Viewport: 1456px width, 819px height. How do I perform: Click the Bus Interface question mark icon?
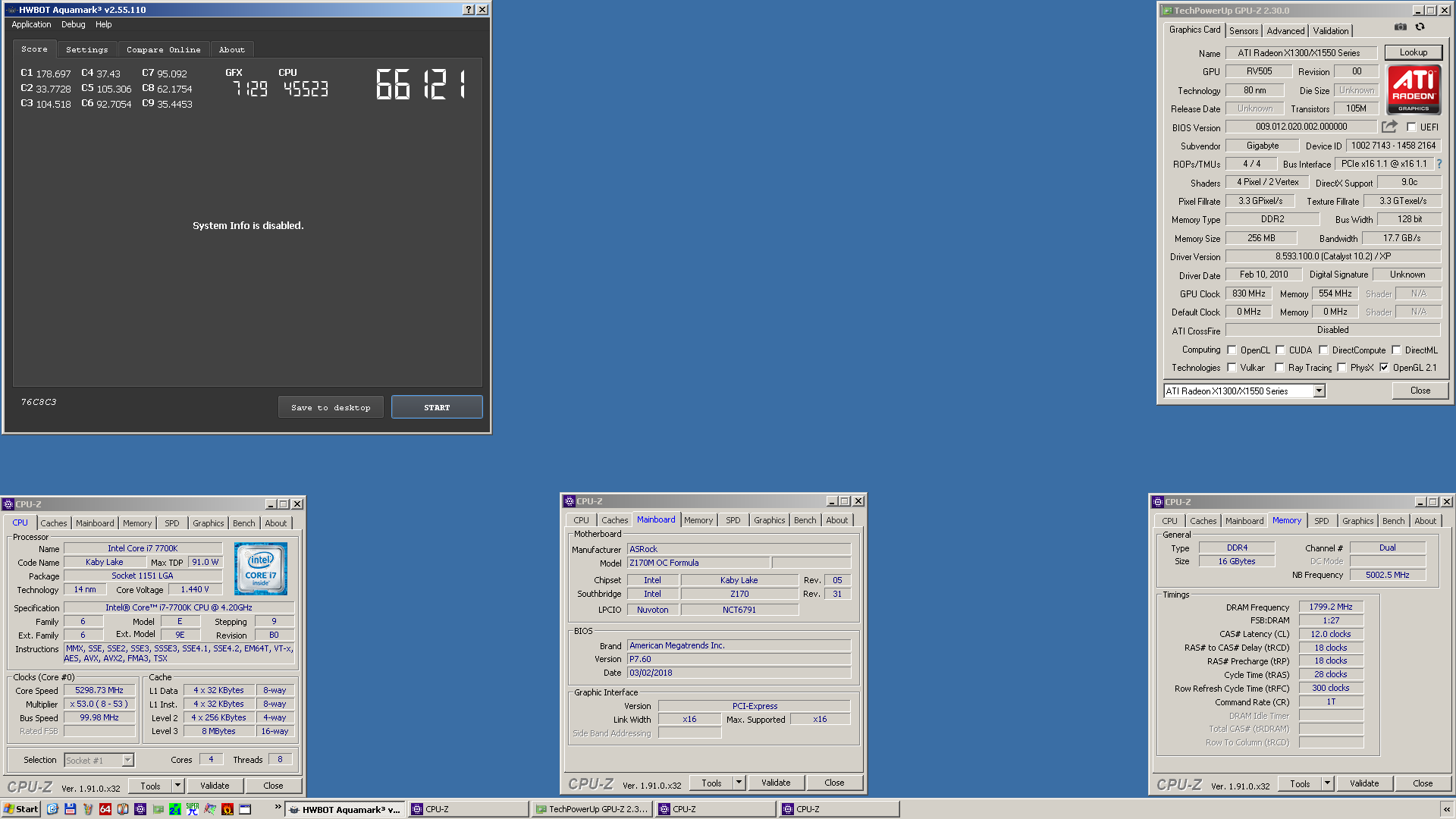point(1439,164)
